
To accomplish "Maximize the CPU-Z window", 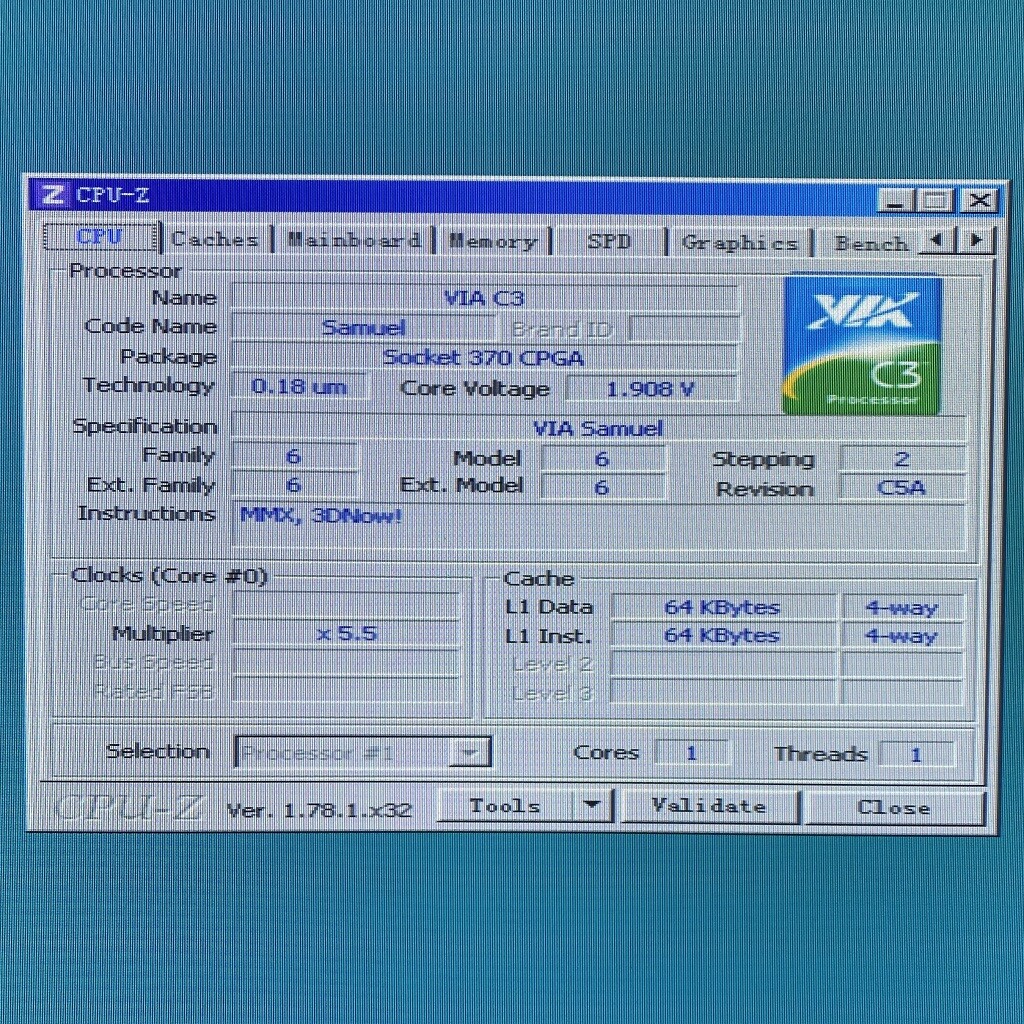I will (x=935, y=200).
